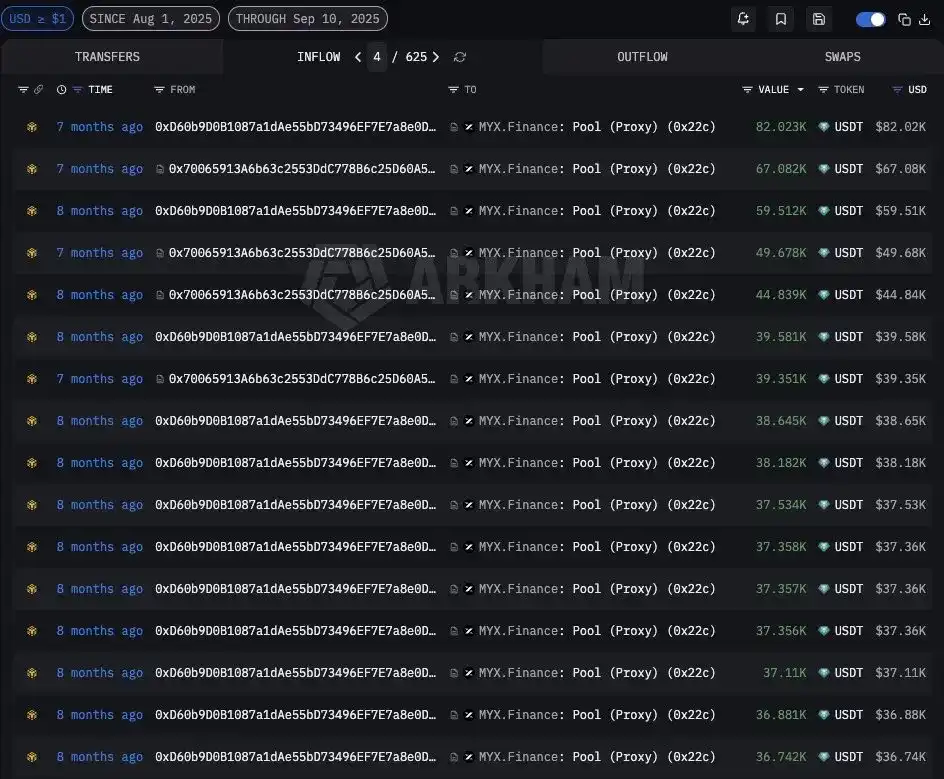The image size is (944, 779).
Task: Click '7 months ago' in the 82.023K row
Action: pos(99,127)
